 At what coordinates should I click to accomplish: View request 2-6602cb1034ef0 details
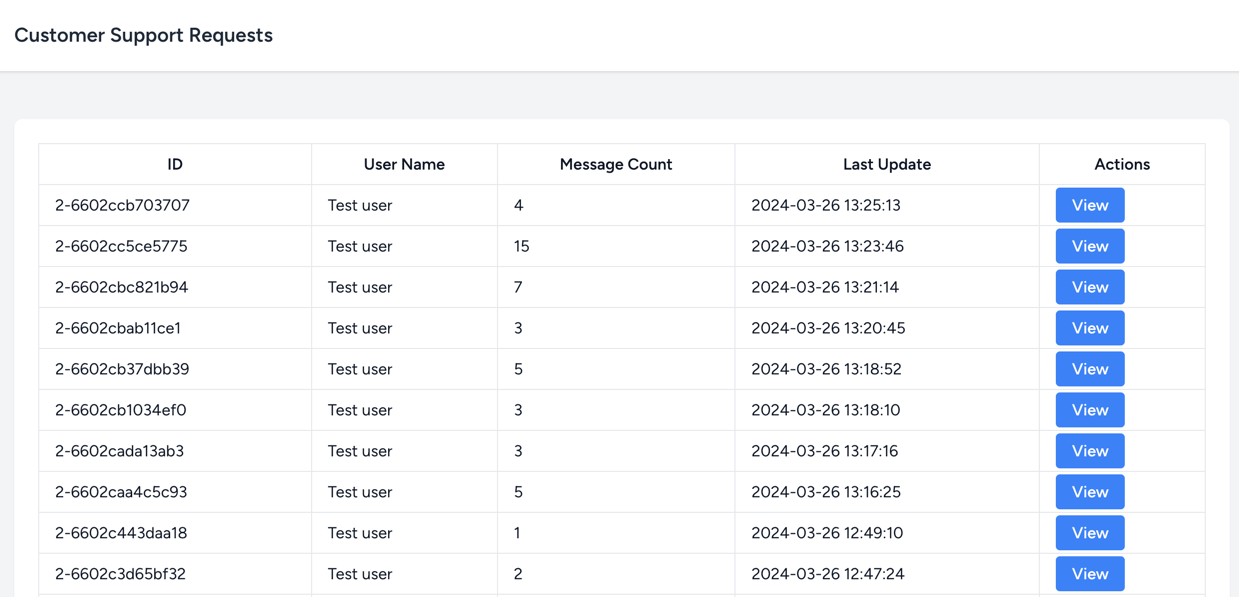click(1090, 410)
